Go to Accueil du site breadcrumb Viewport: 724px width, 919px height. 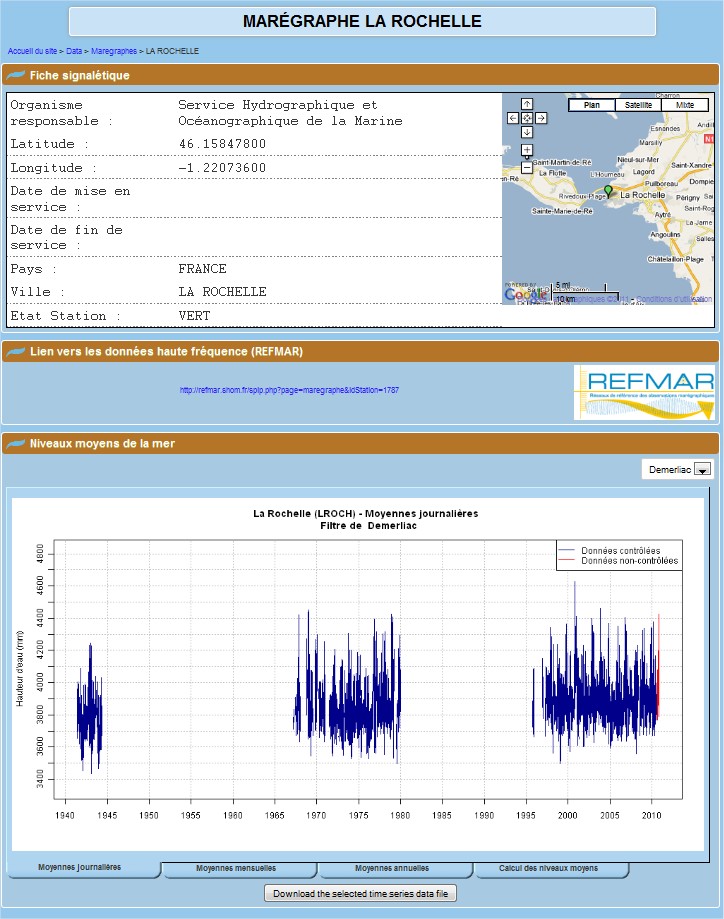[32, 50]
